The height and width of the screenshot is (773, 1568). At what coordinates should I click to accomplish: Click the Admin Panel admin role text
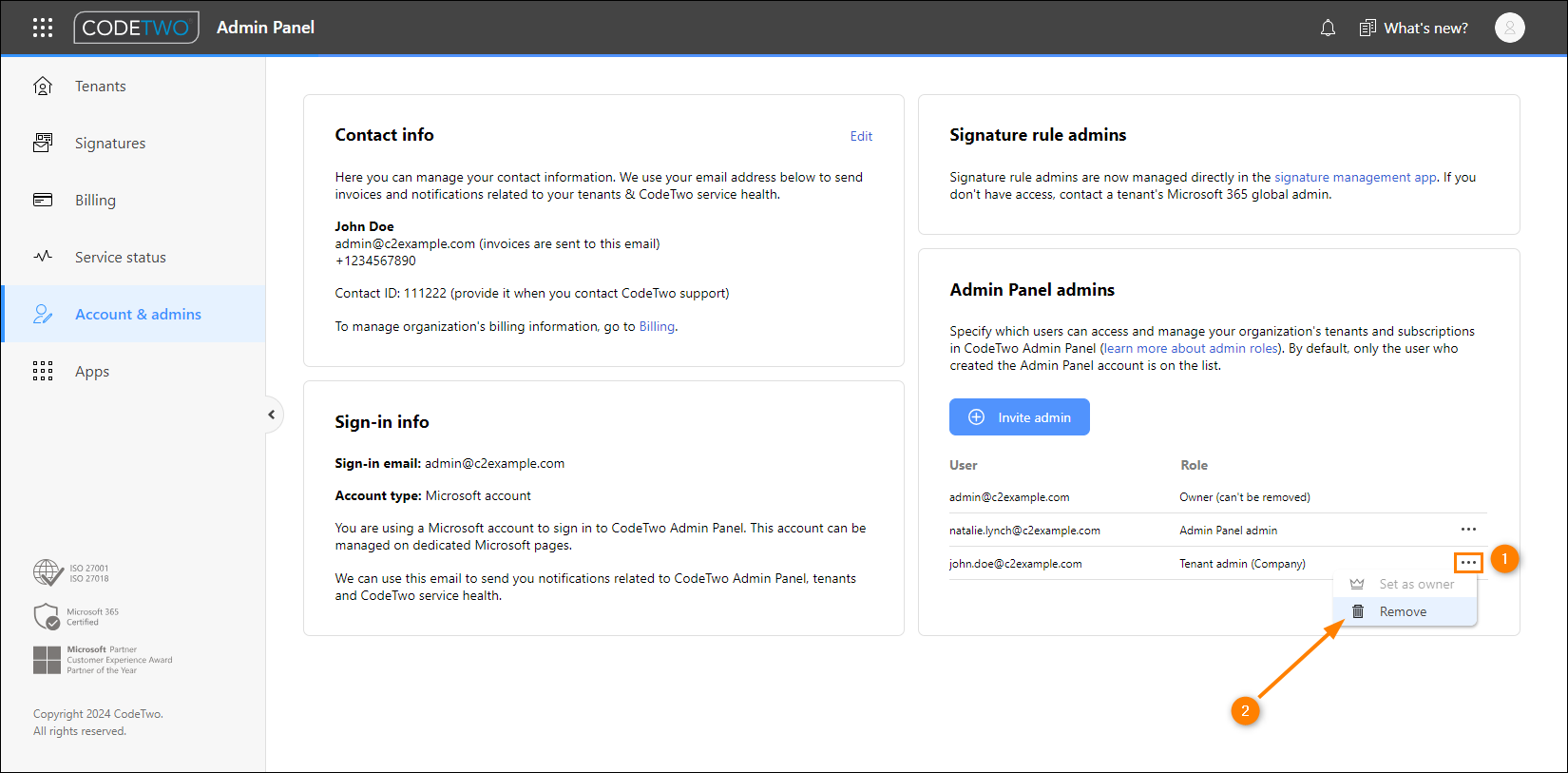coord(1228,531)
